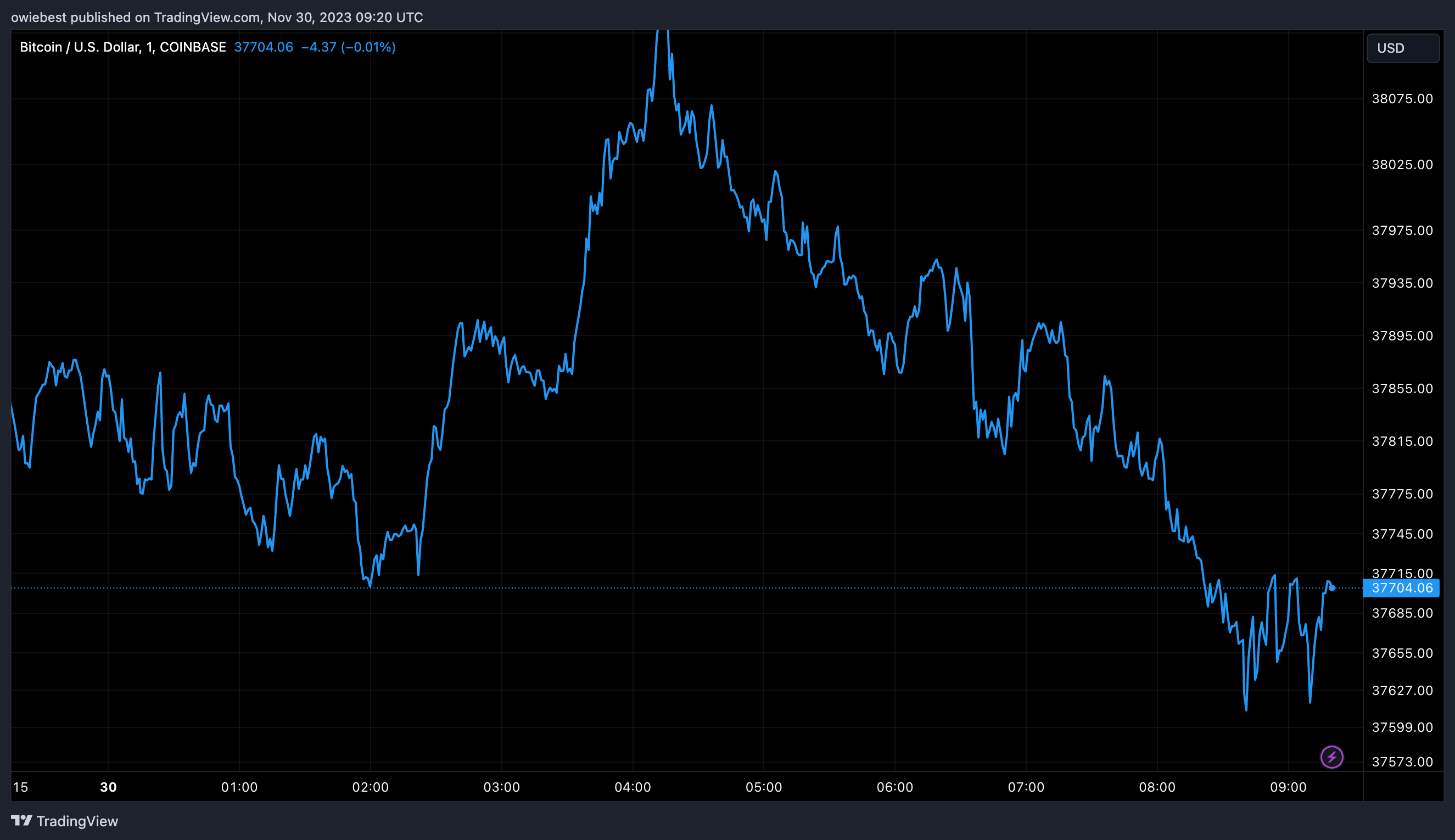This screenshot has height=840, width=1455.
Task: Click the 04:00 time axis label
Action: point(633,787)
